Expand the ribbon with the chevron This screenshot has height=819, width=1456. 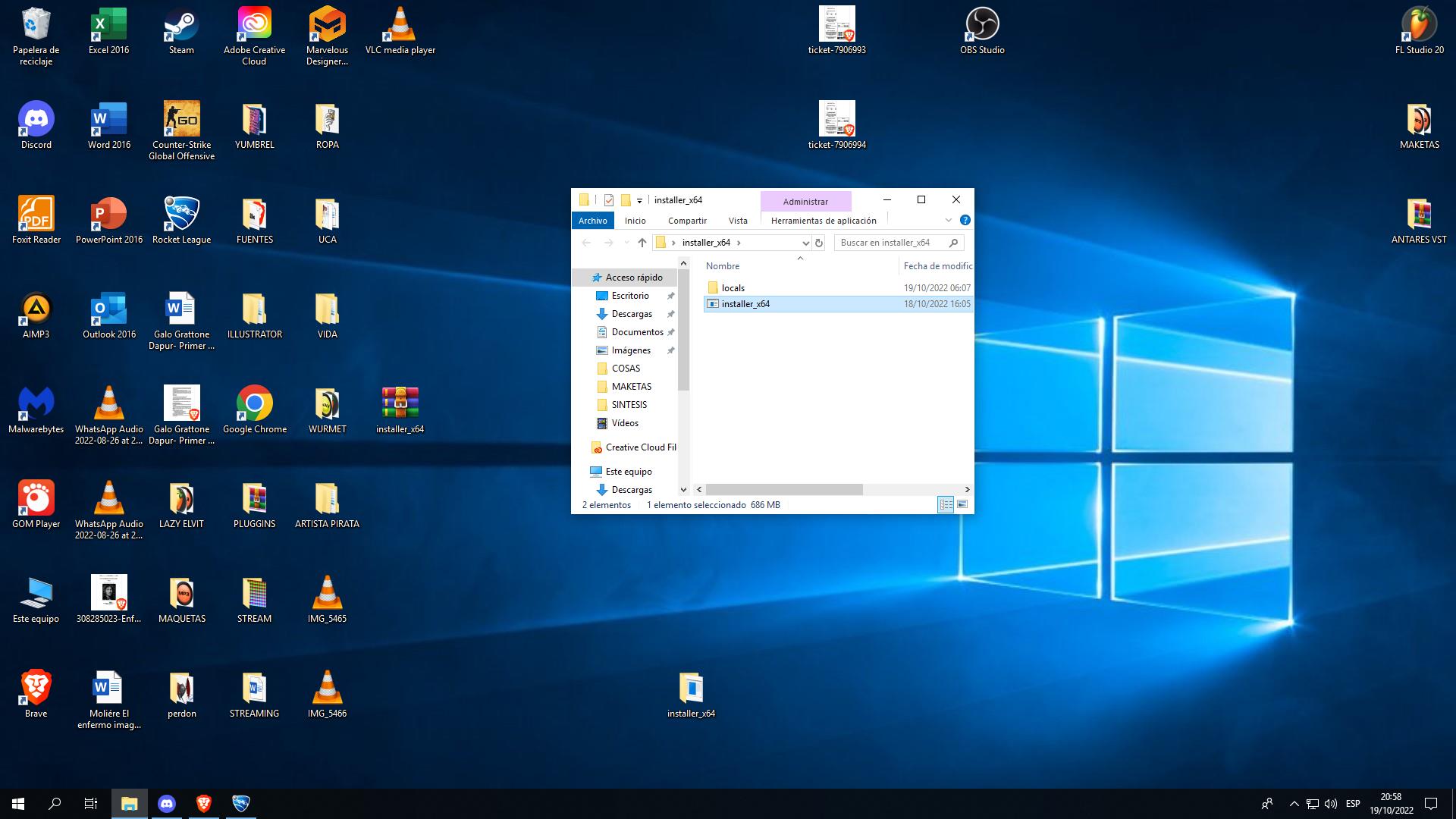(948, 220)
